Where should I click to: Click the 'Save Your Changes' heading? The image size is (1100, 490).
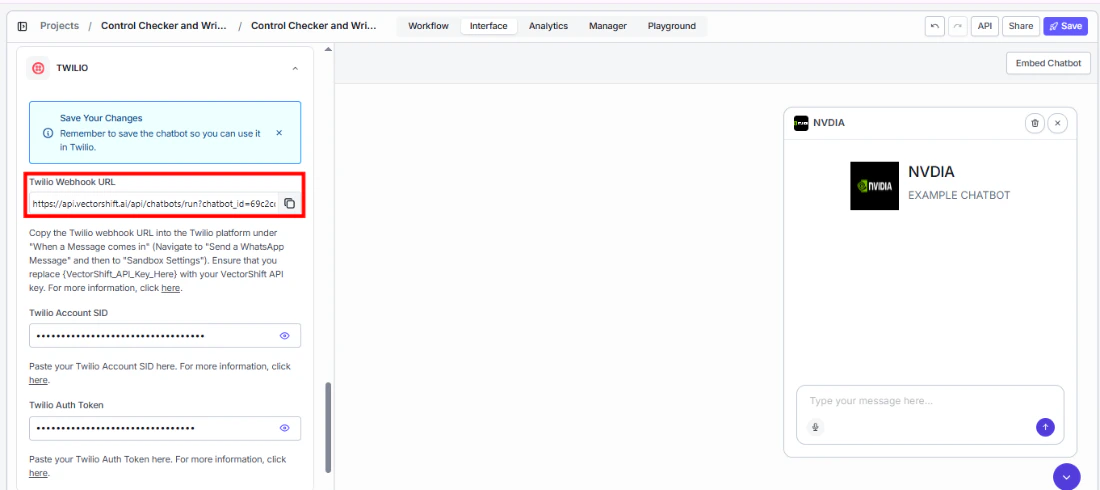101,118
